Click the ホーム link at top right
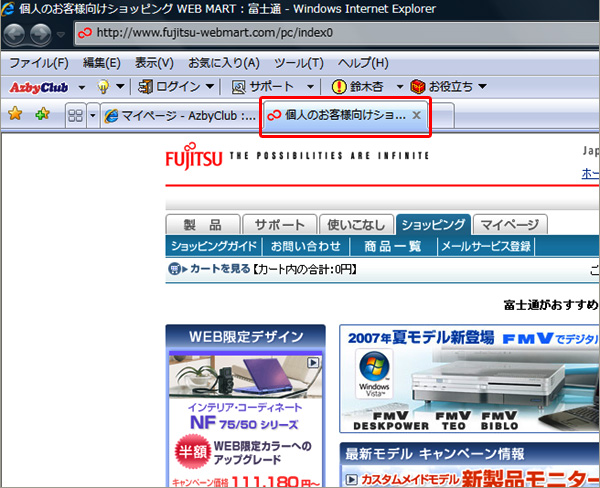This screenshot has height=488, width=600. tap(590, 174)
